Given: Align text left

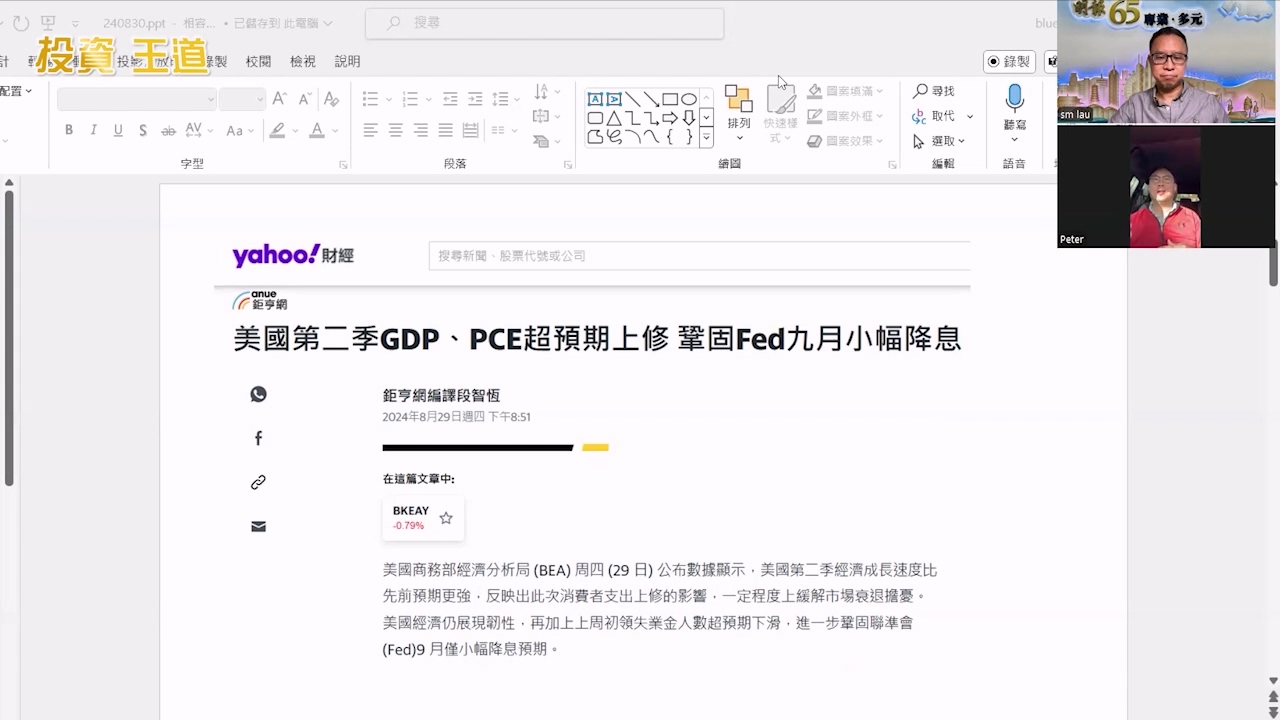Looking at the screenshot, I should coord(370,130).
